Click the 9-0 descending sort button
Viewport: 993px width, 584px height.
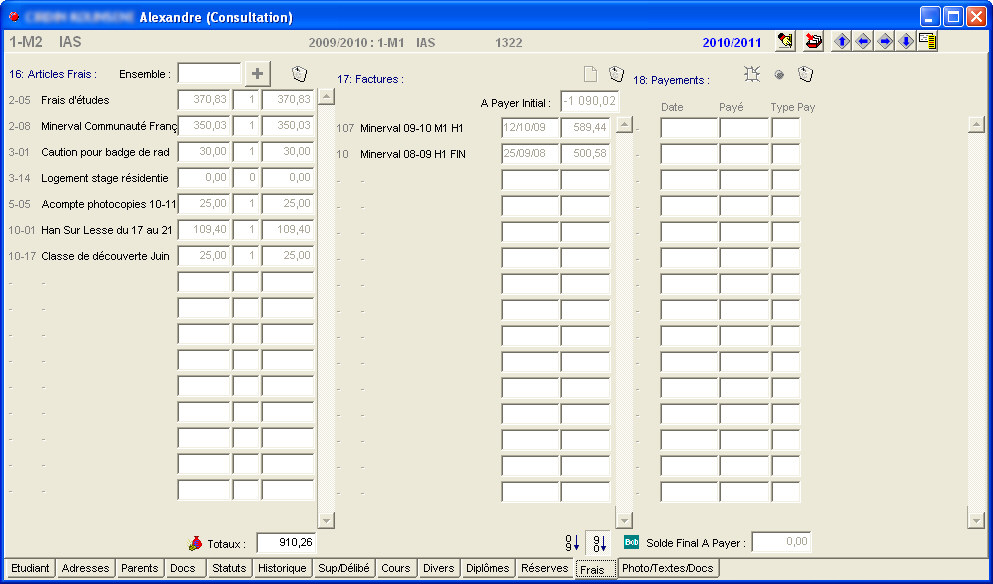coord(599,543)
